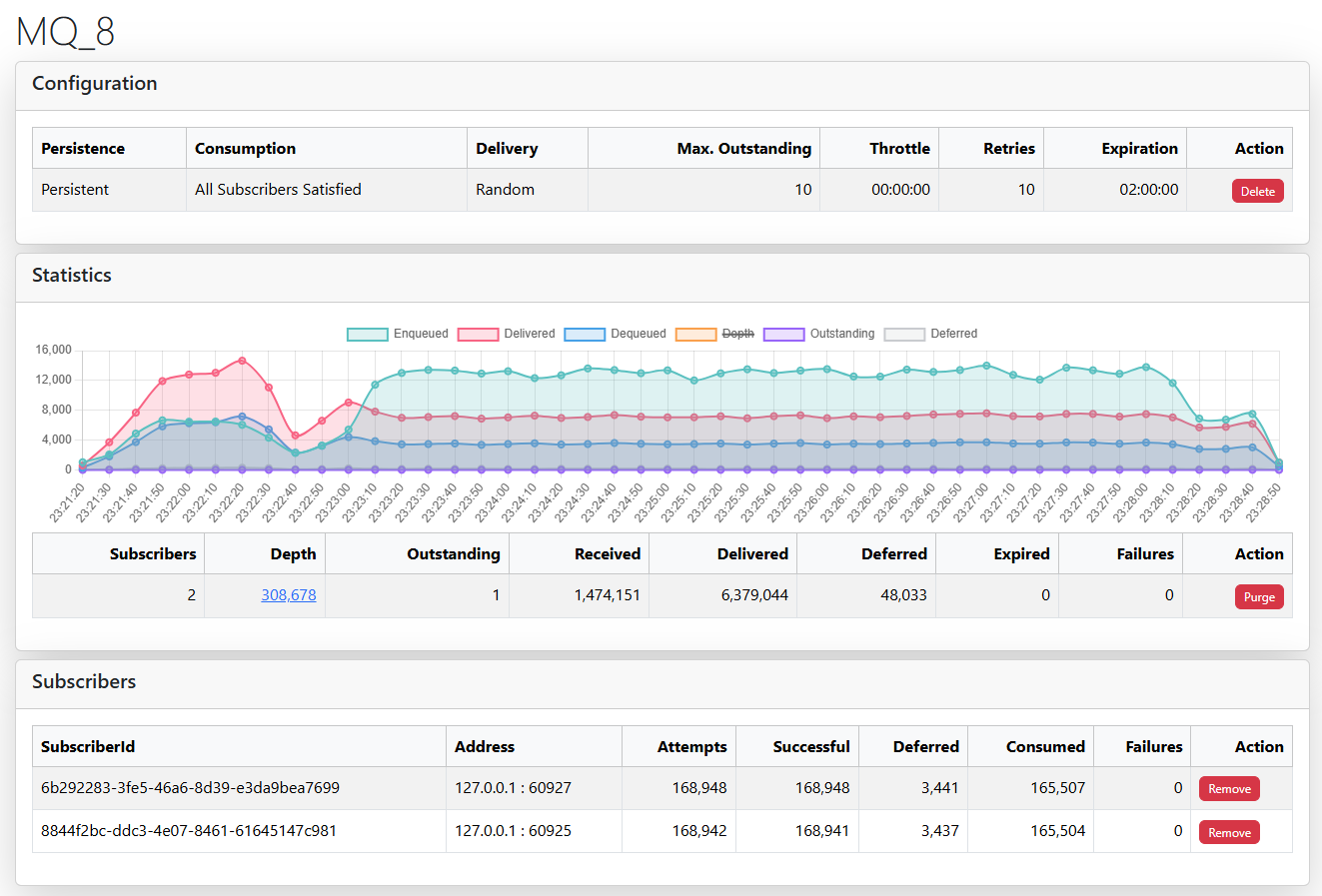Toggle the Outstanding series in chart legend
This screenshot has width=1322, height=896.
pyautogui.click(x=819, y=334)
